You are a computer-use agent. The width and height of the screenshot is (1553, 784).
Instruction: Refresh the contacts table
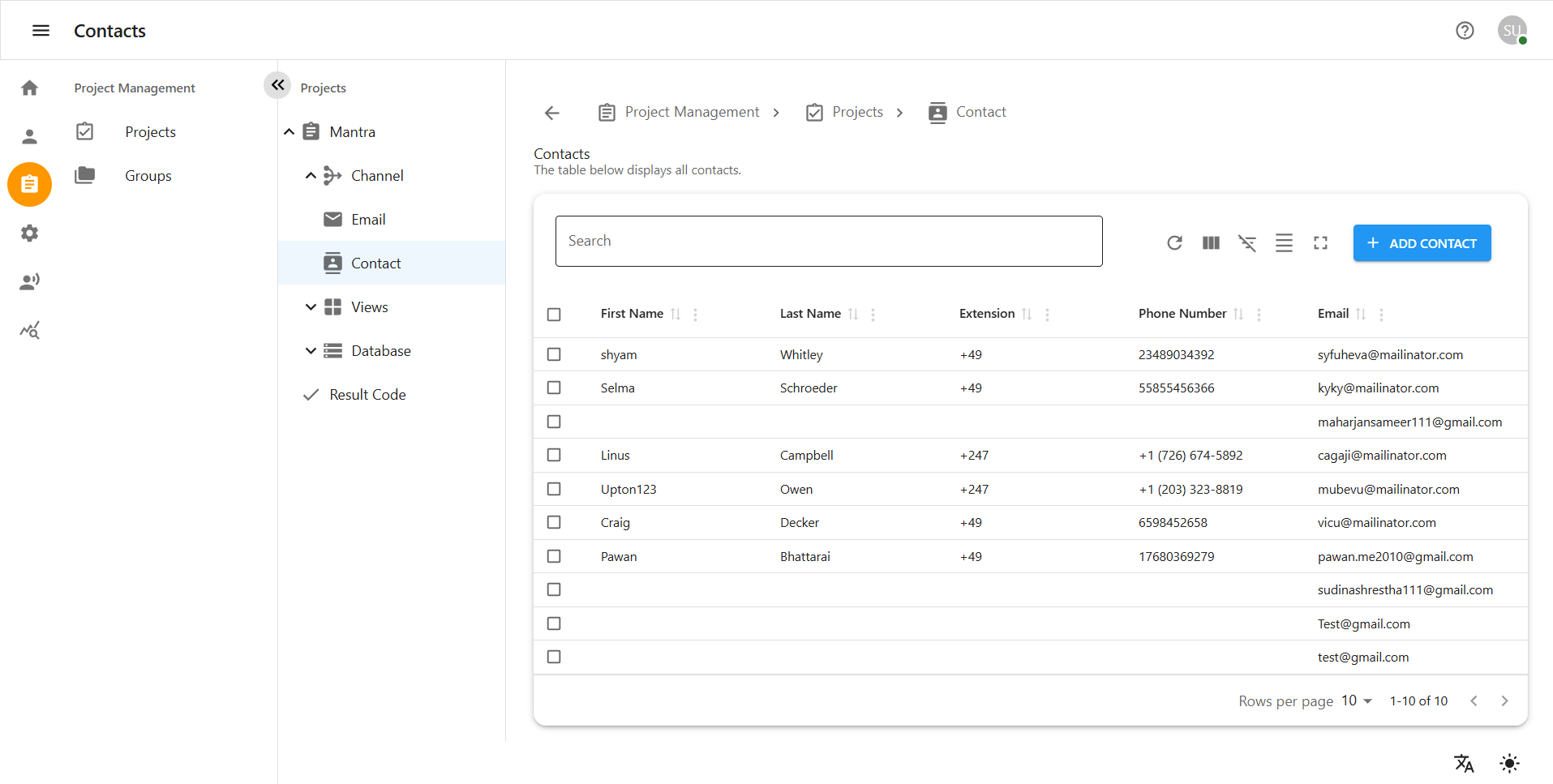pyautogui.click(x=1174, y=242)
